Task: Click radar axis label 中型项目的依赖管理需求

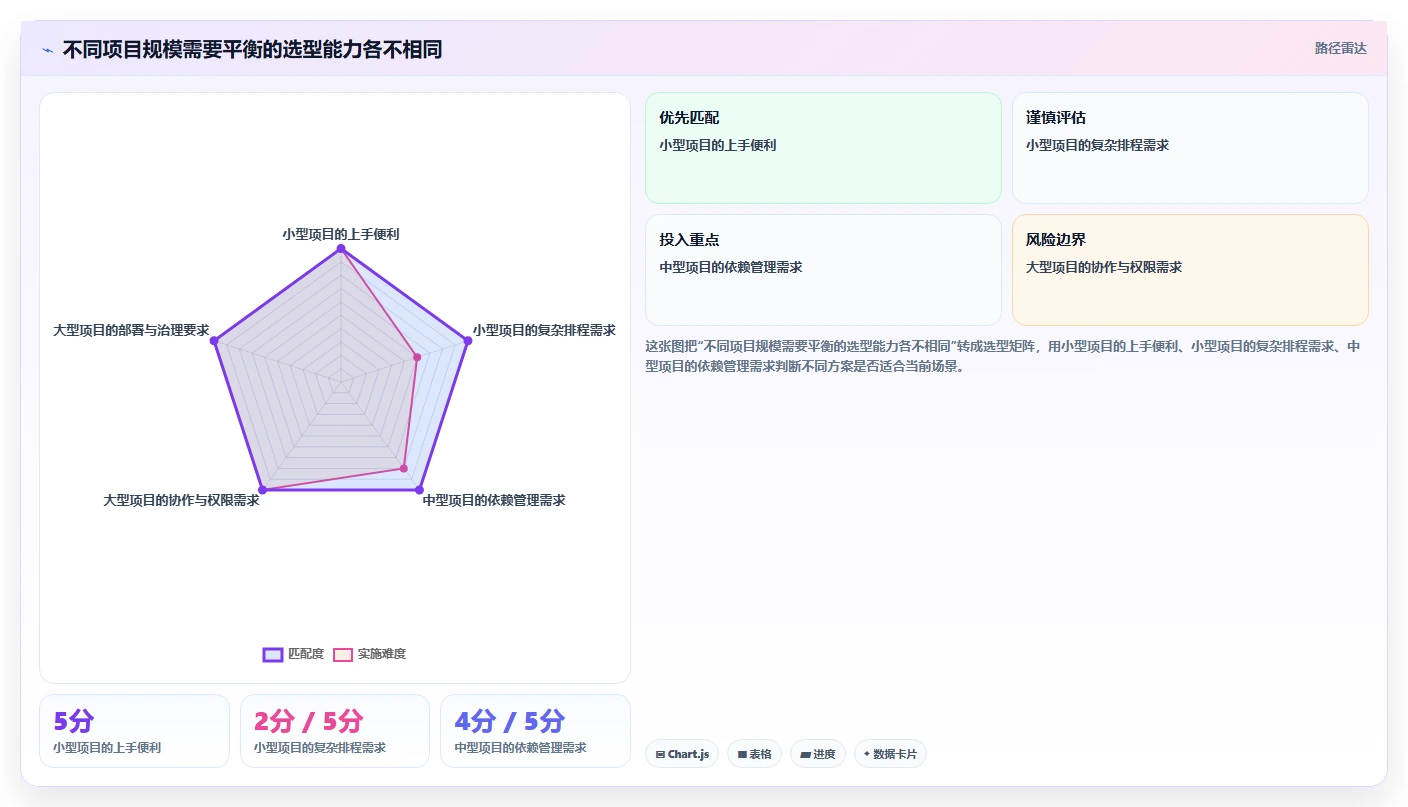Action: pyautogui.click(x=494, y=500)
